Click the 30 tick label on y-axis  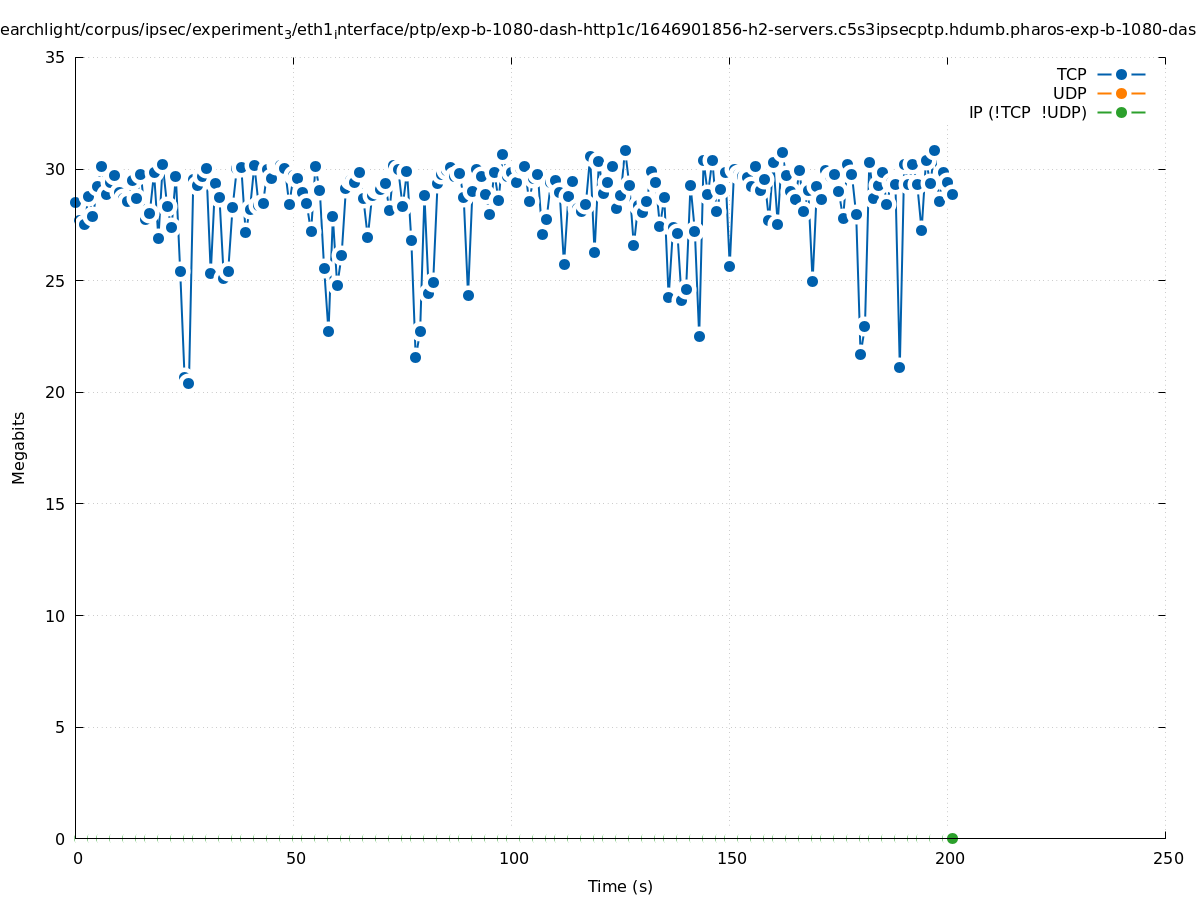(55, 169)
